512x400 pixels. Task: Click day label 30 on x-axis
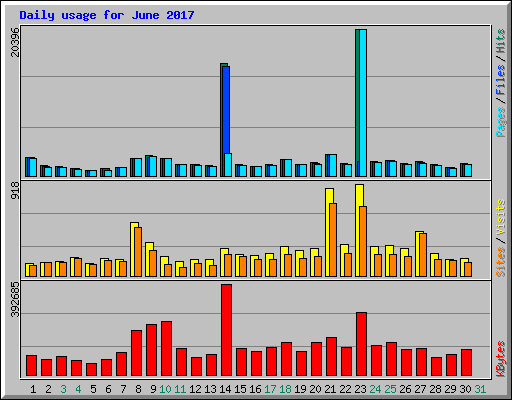(465, 389)
